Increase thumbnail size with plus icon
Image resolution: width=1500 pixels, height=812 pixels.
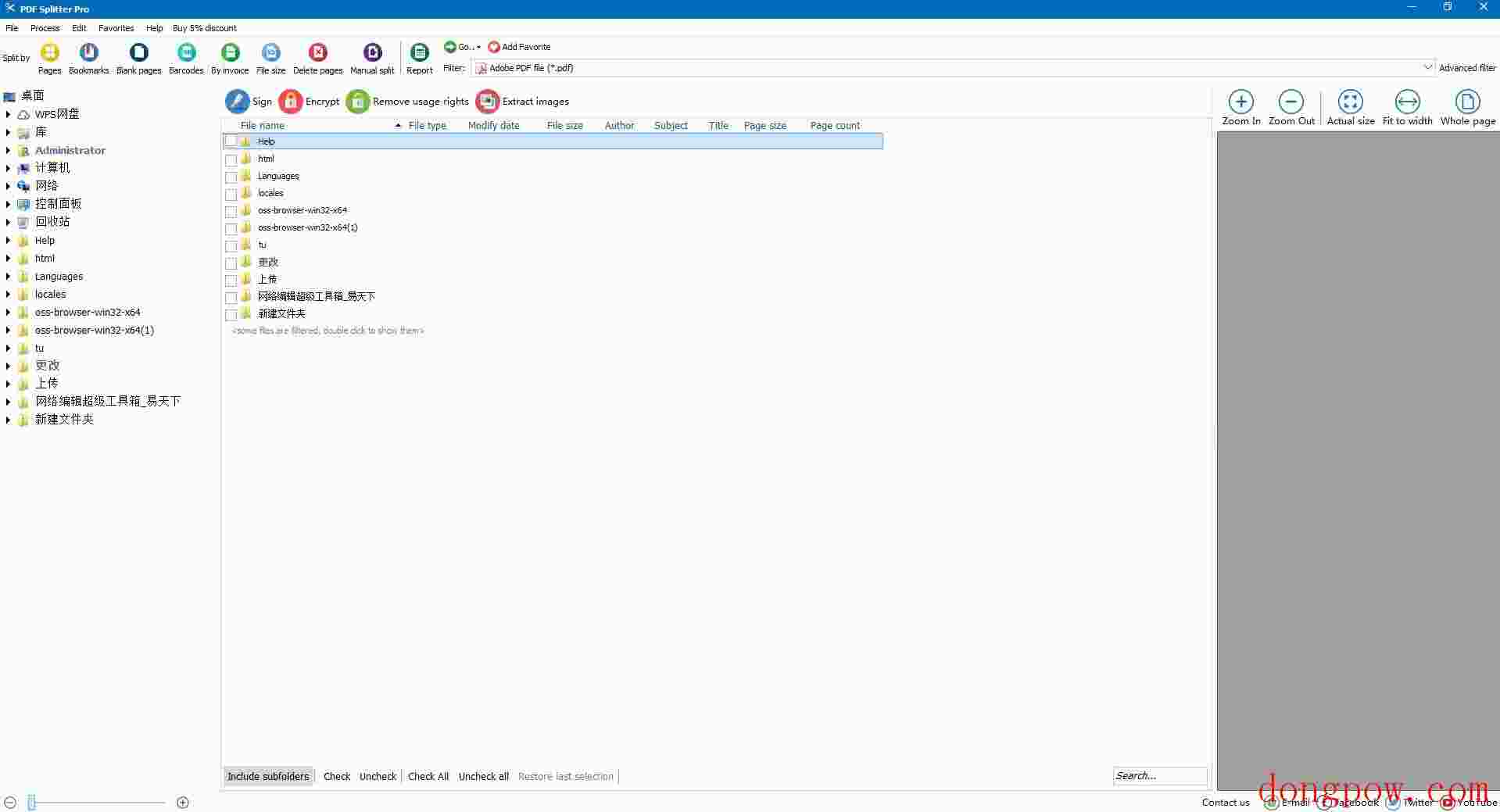coord(183,803)
